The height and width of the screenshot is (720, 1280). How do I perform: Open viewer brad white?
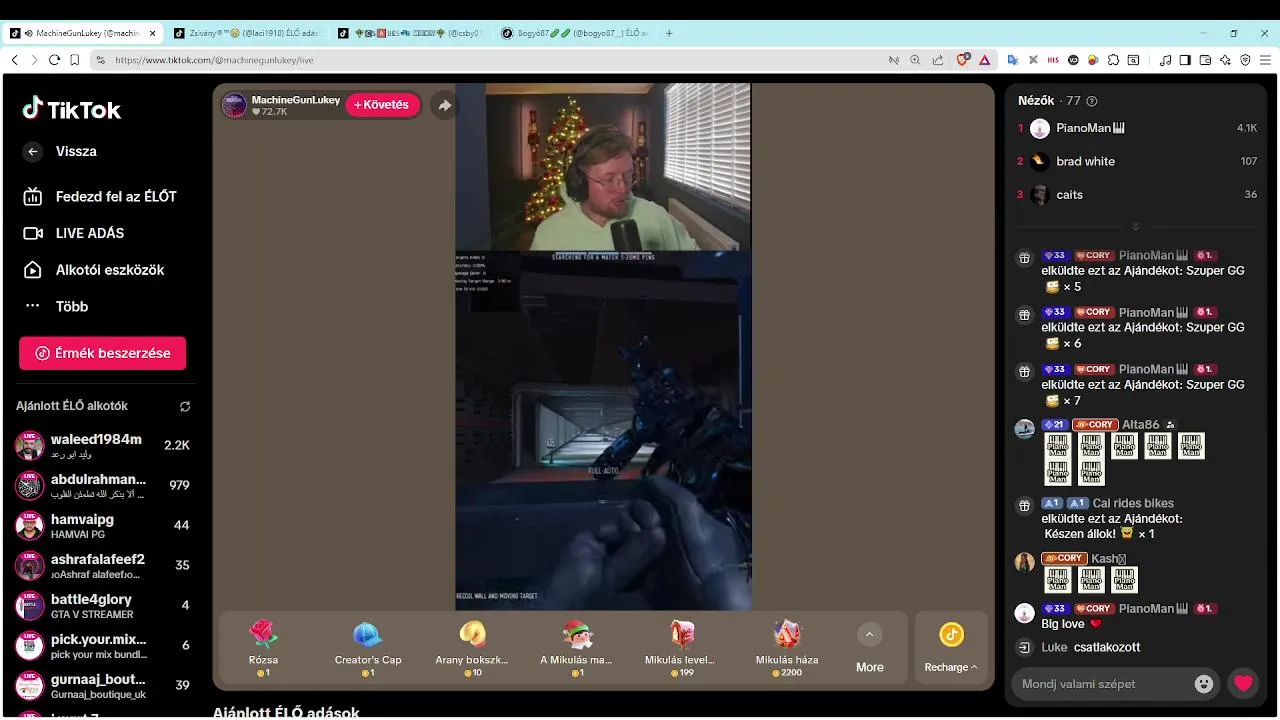coord(1137,161)
